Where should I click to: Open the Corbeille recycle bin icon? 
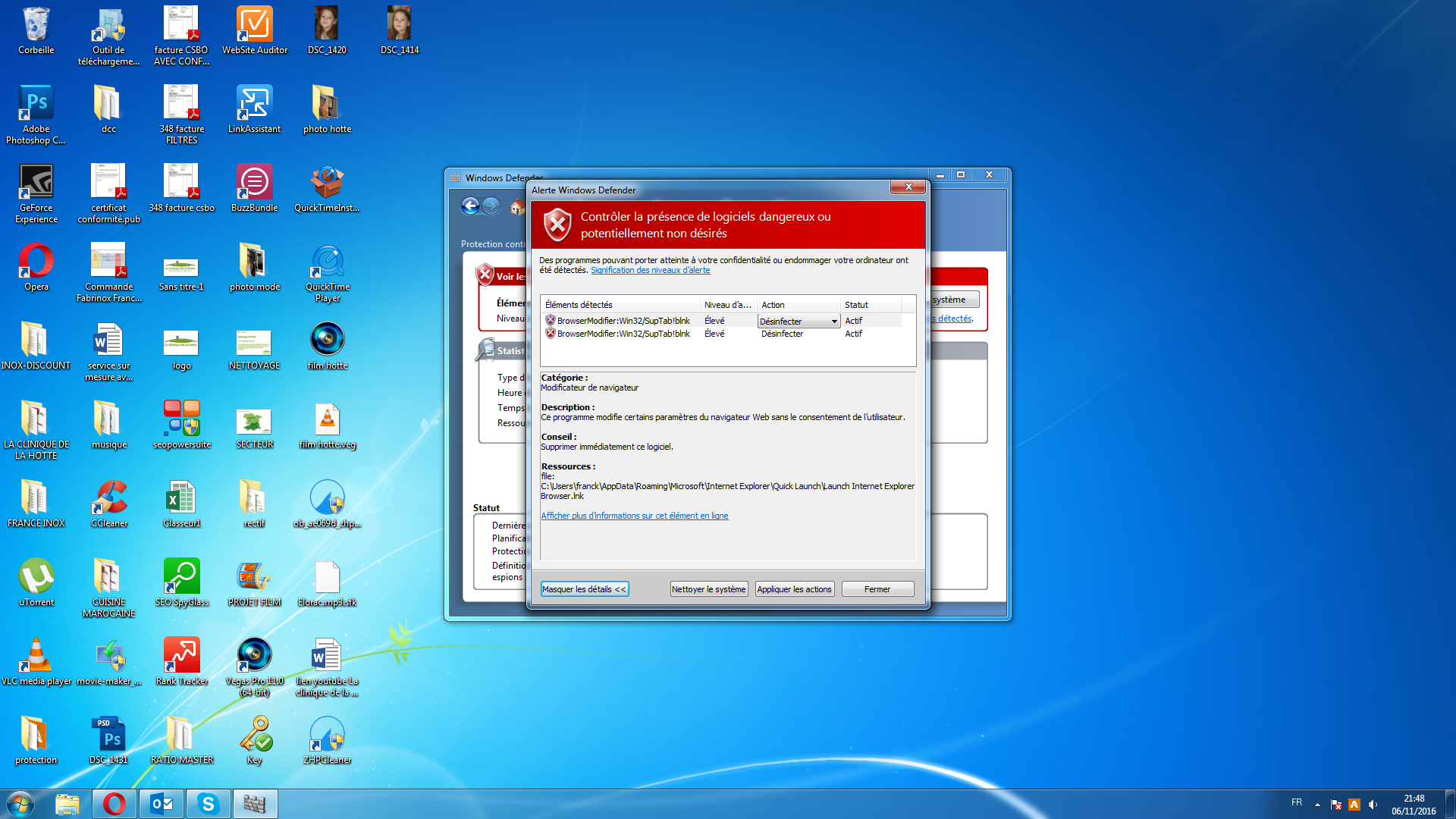pos(36,30)
